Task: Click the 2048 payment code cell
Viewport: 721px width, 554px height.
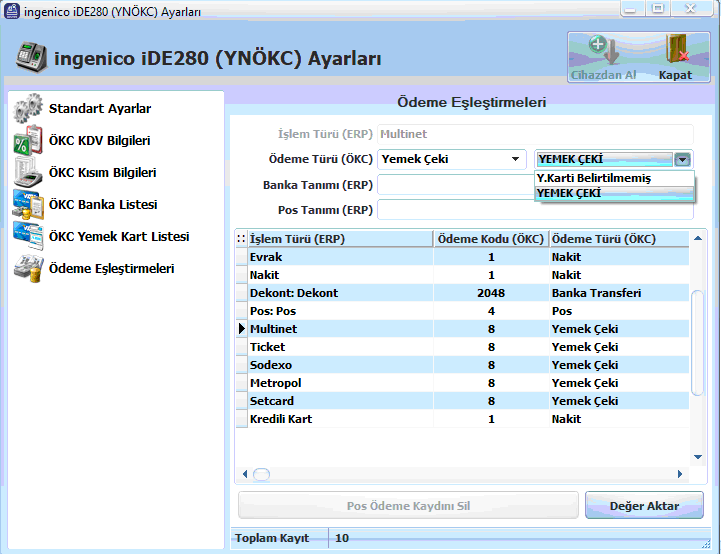Action: 491,293
